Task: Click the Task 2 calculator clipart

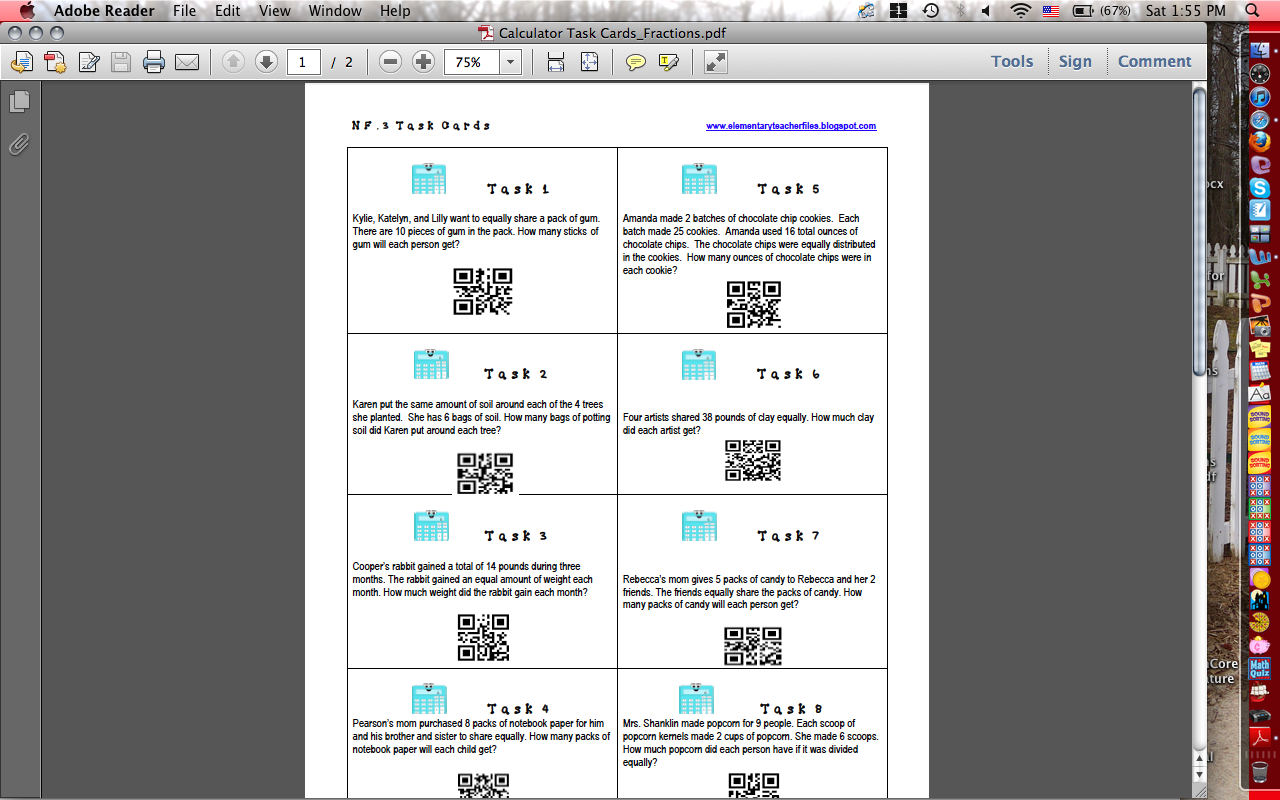Action: coord(431,364)
